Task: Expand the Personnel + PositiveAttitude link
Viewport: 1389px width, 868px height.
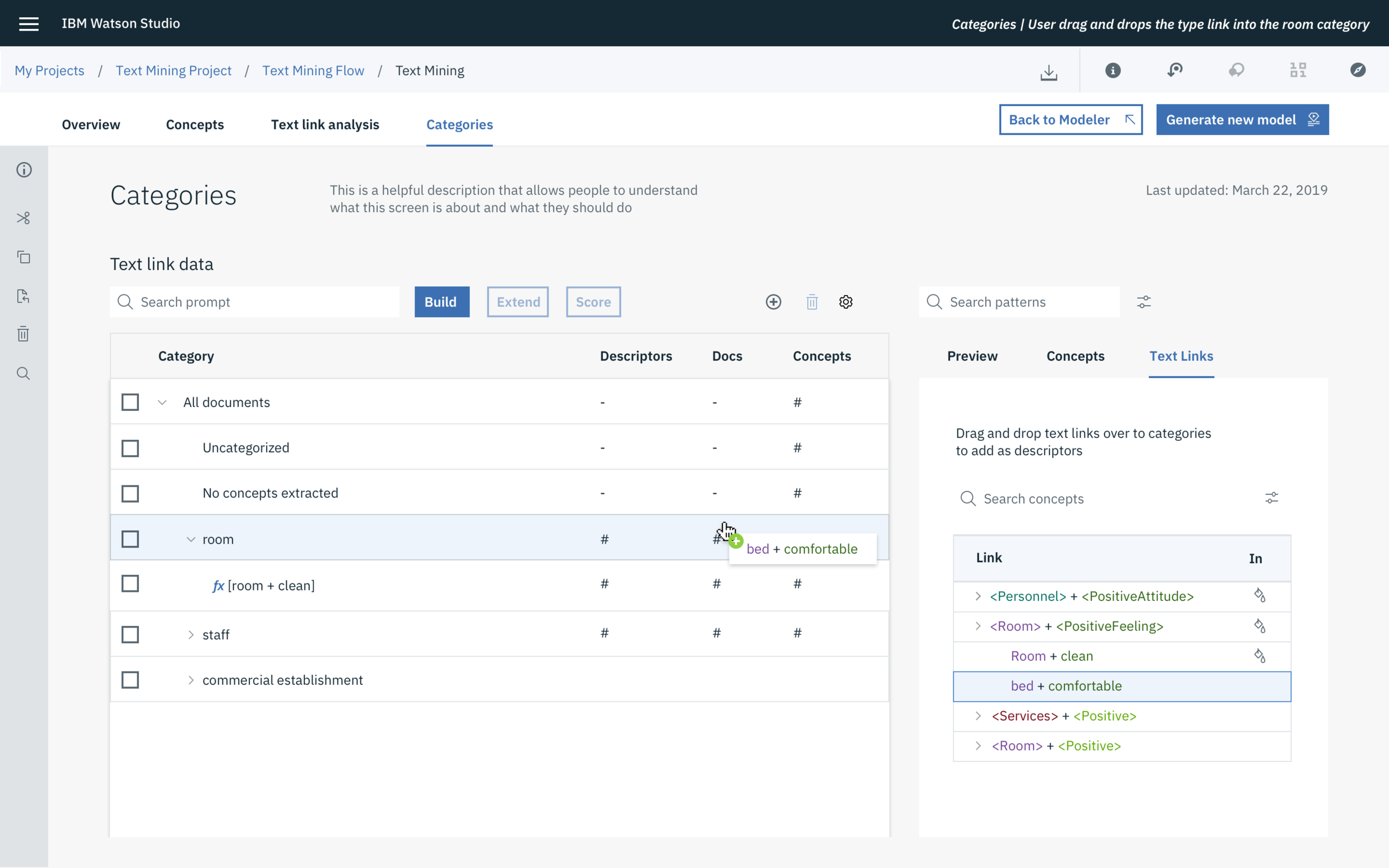Action: [x=978, y=596]
